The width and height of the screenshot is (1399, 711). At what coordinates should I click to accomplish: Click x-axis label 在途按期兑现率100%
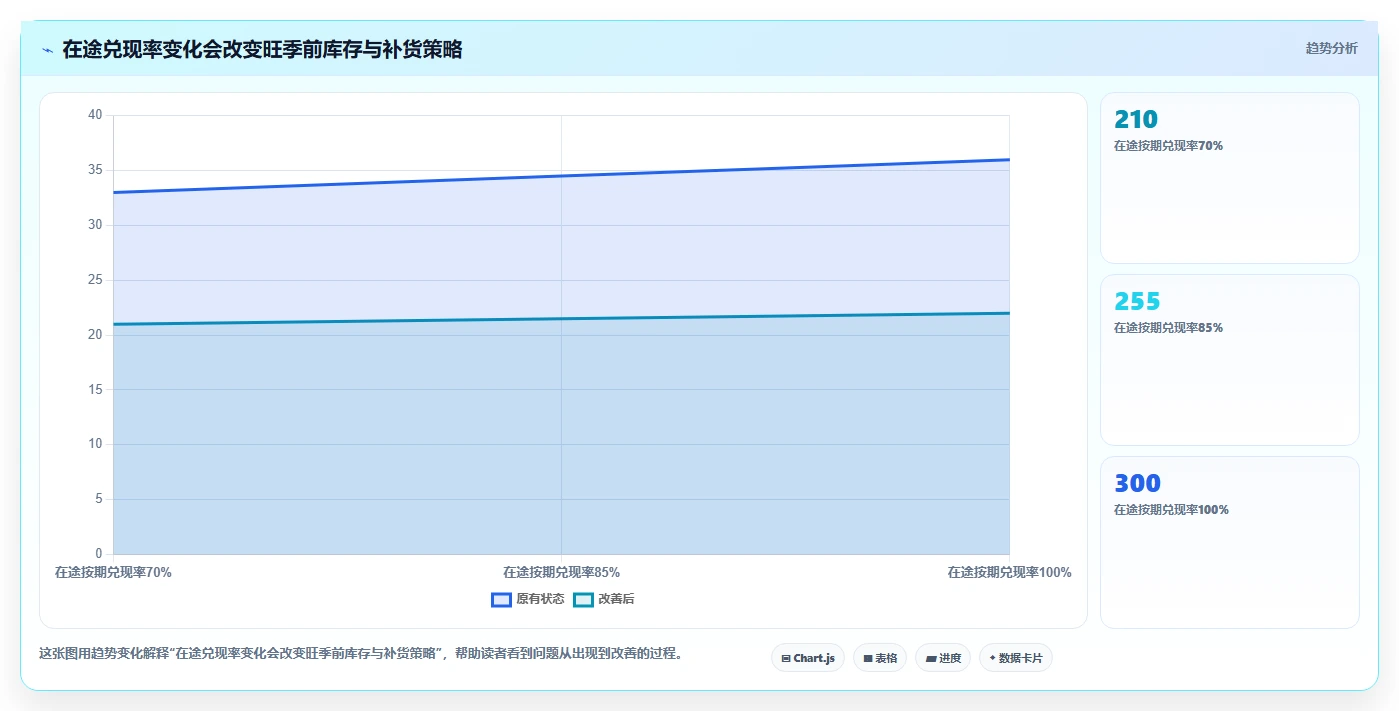click(1009, 573)
